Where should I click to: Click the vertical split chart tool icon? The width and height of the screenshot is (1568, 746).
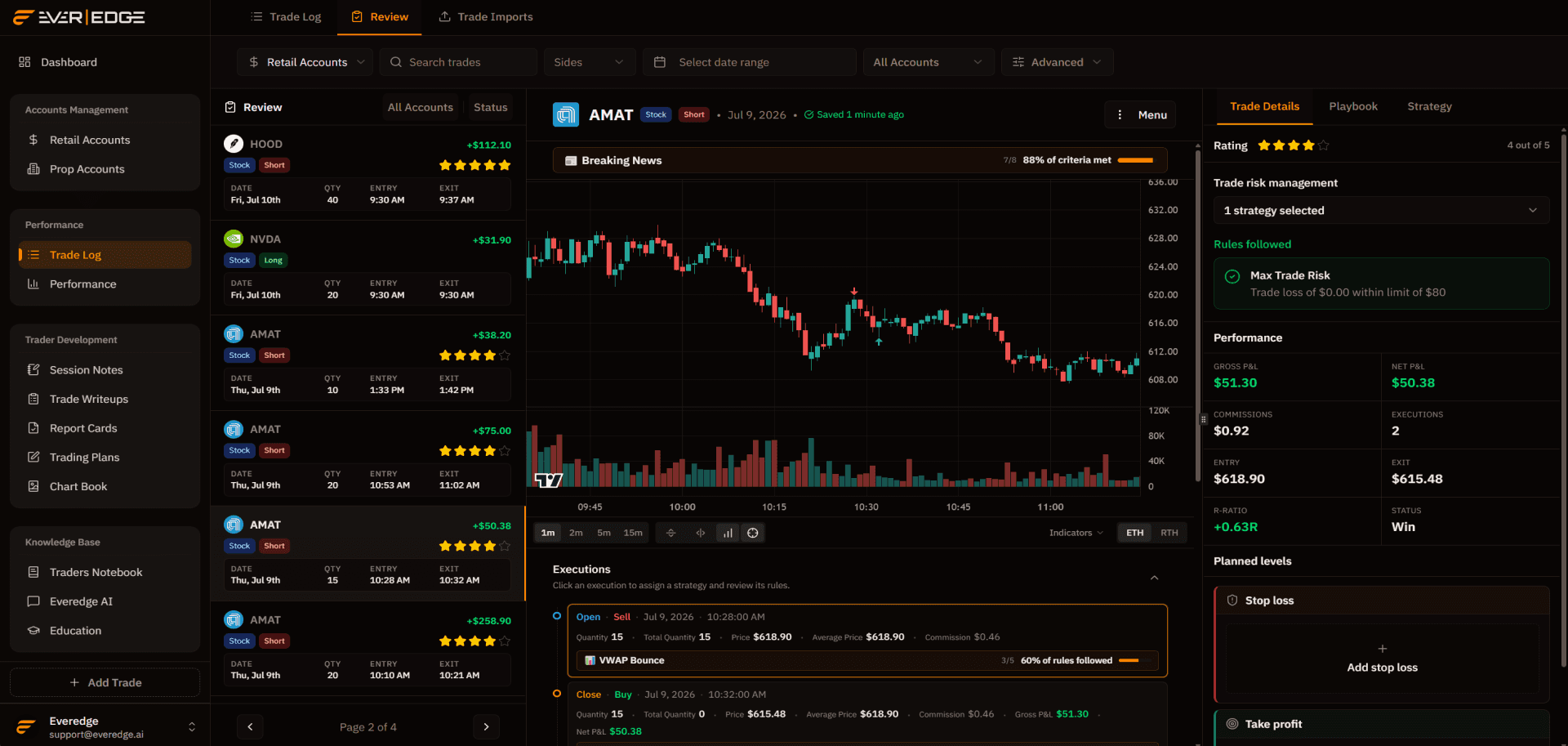[x=700, y=533]
